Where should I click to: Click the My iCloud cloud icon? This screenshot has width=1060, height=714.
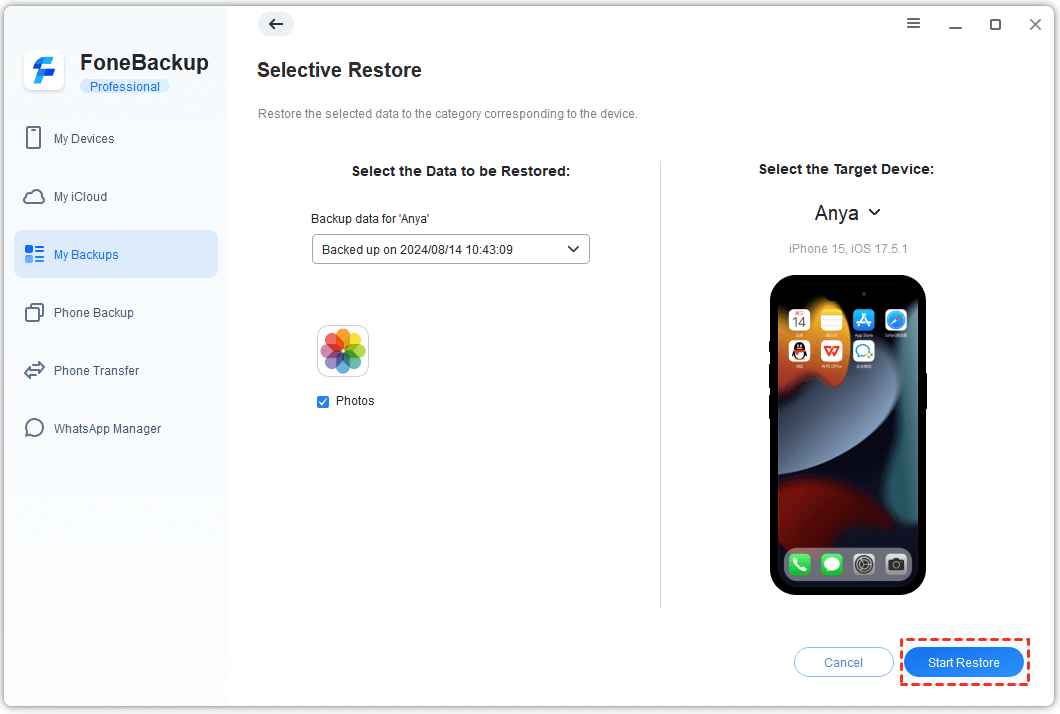pyautogui.click(x=34, y=197)
